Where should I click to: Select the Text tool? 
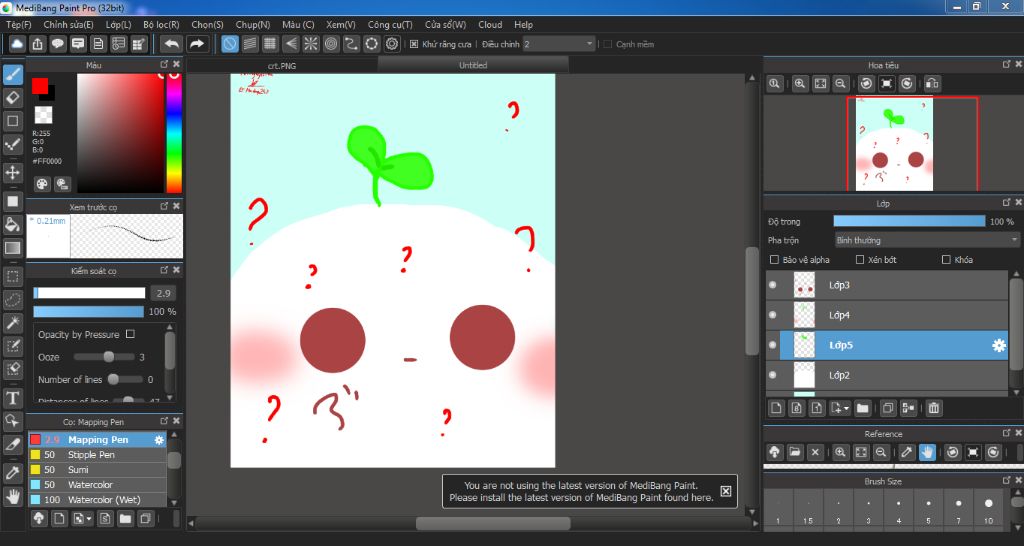click(12, 398)
